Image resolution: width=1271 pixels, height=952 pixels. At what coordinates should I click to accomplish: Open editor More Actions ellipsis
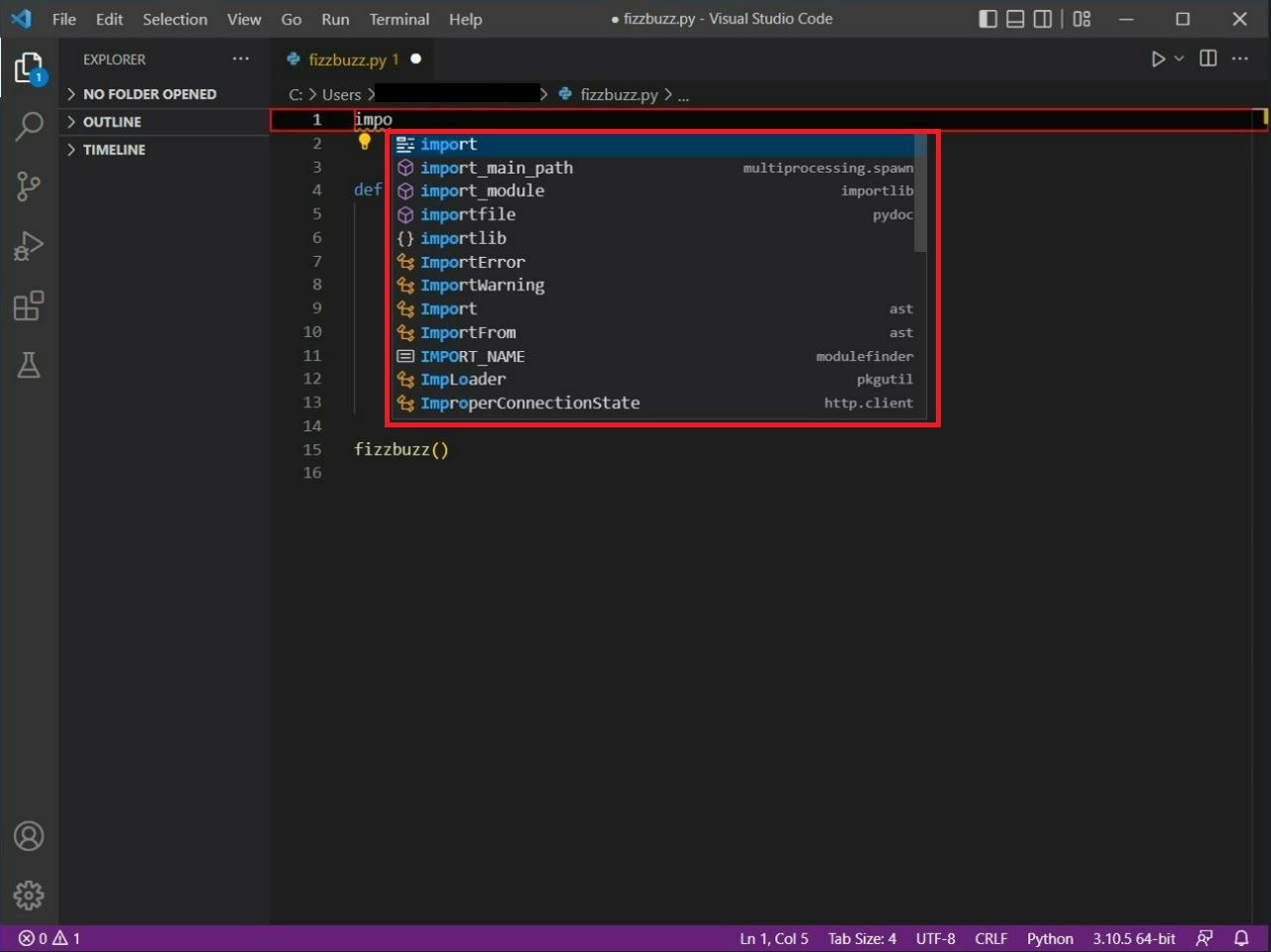1240,59
